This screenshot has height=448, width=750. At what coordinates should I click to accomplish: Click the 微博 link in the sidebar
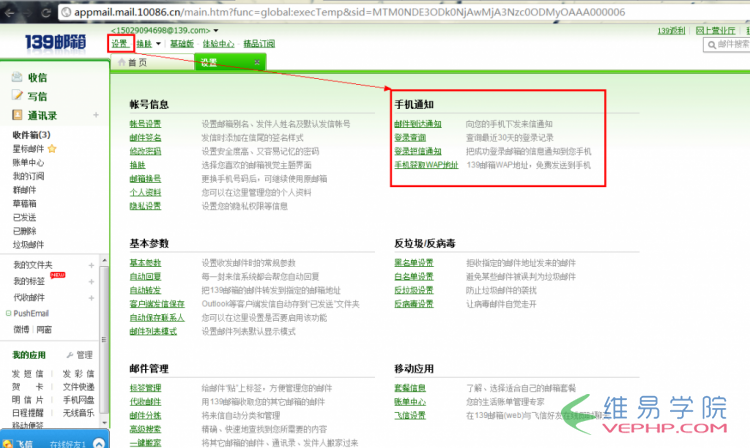(21, 329)
